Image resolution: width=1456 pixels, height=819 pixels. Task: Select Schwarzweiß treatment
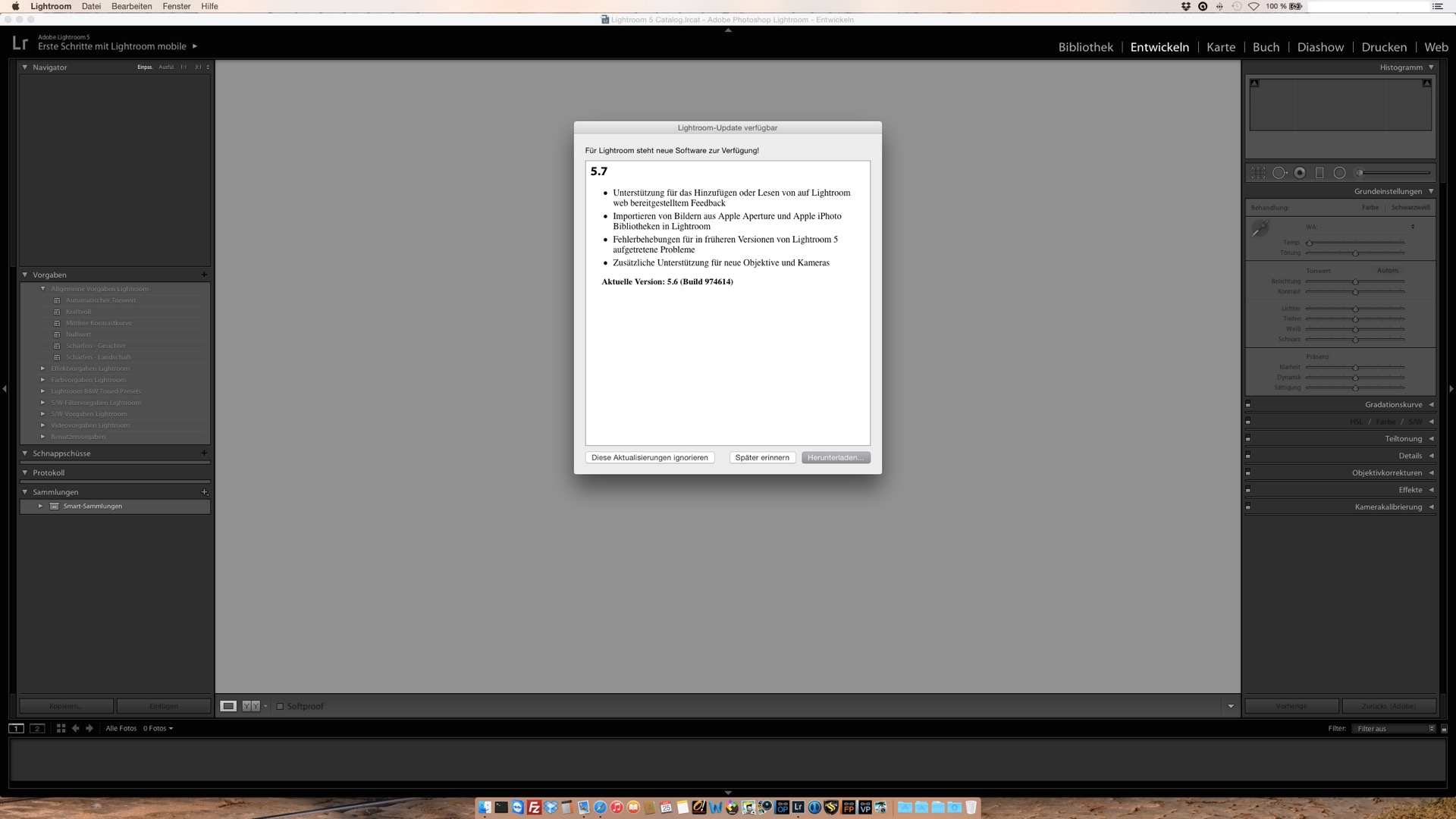pos(1410,207)
